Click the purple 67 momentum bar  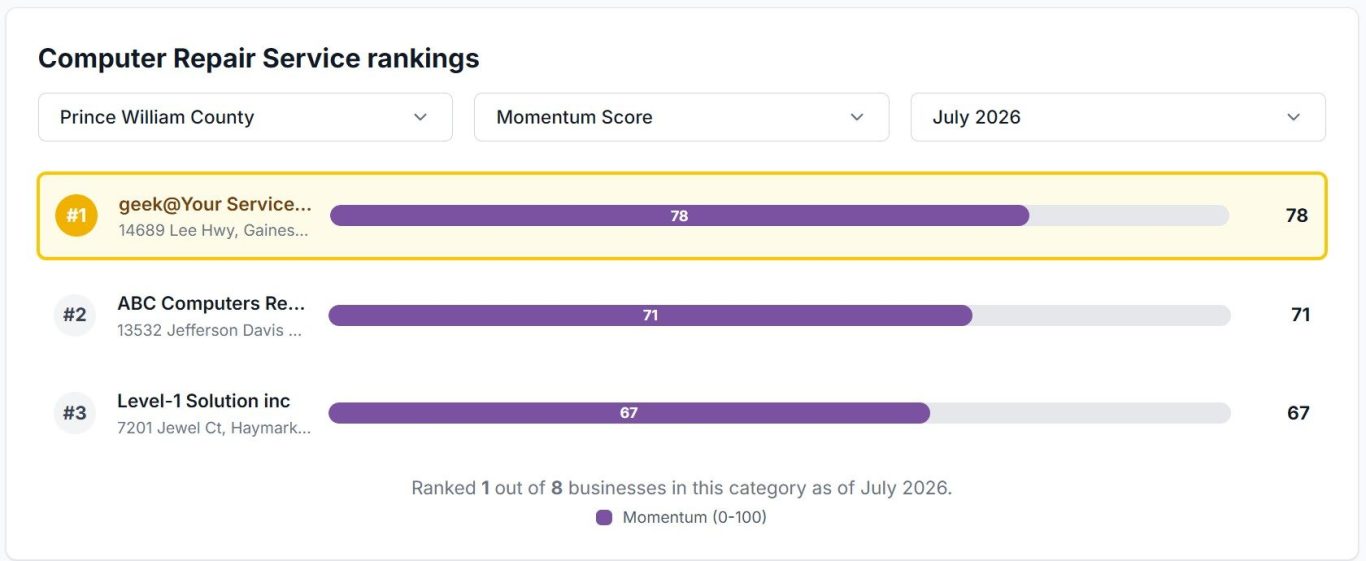coord(629,413)
